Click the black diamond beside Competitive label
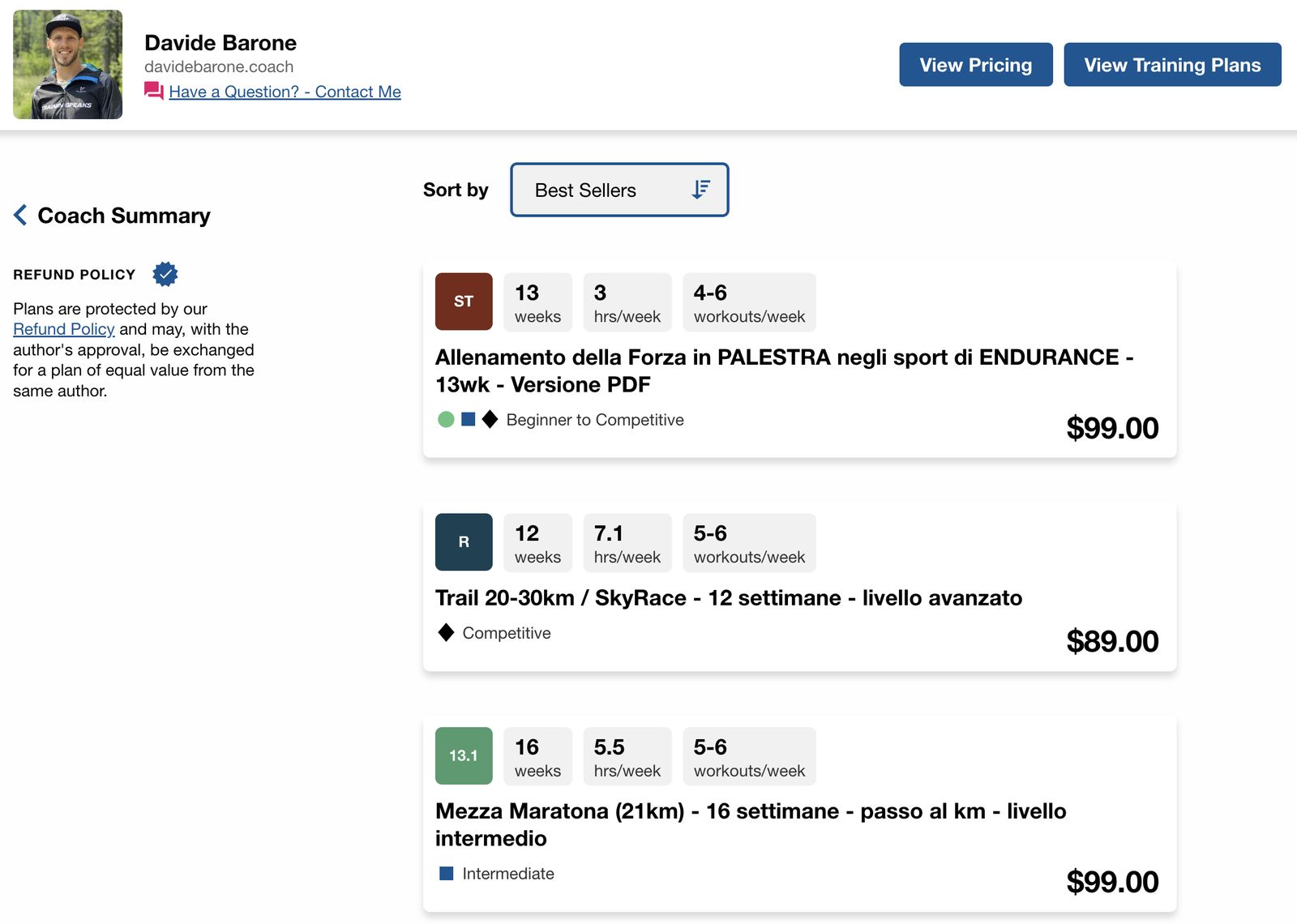The image size is (1297, 924). (x=446, y=632)
